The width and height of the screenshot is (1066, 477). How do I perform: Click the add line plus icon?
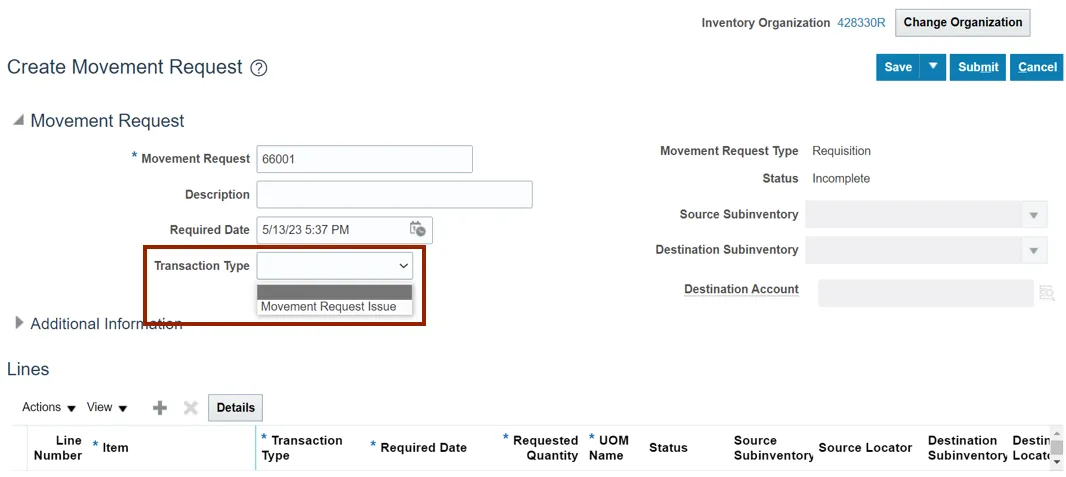(x=160, y=407)
